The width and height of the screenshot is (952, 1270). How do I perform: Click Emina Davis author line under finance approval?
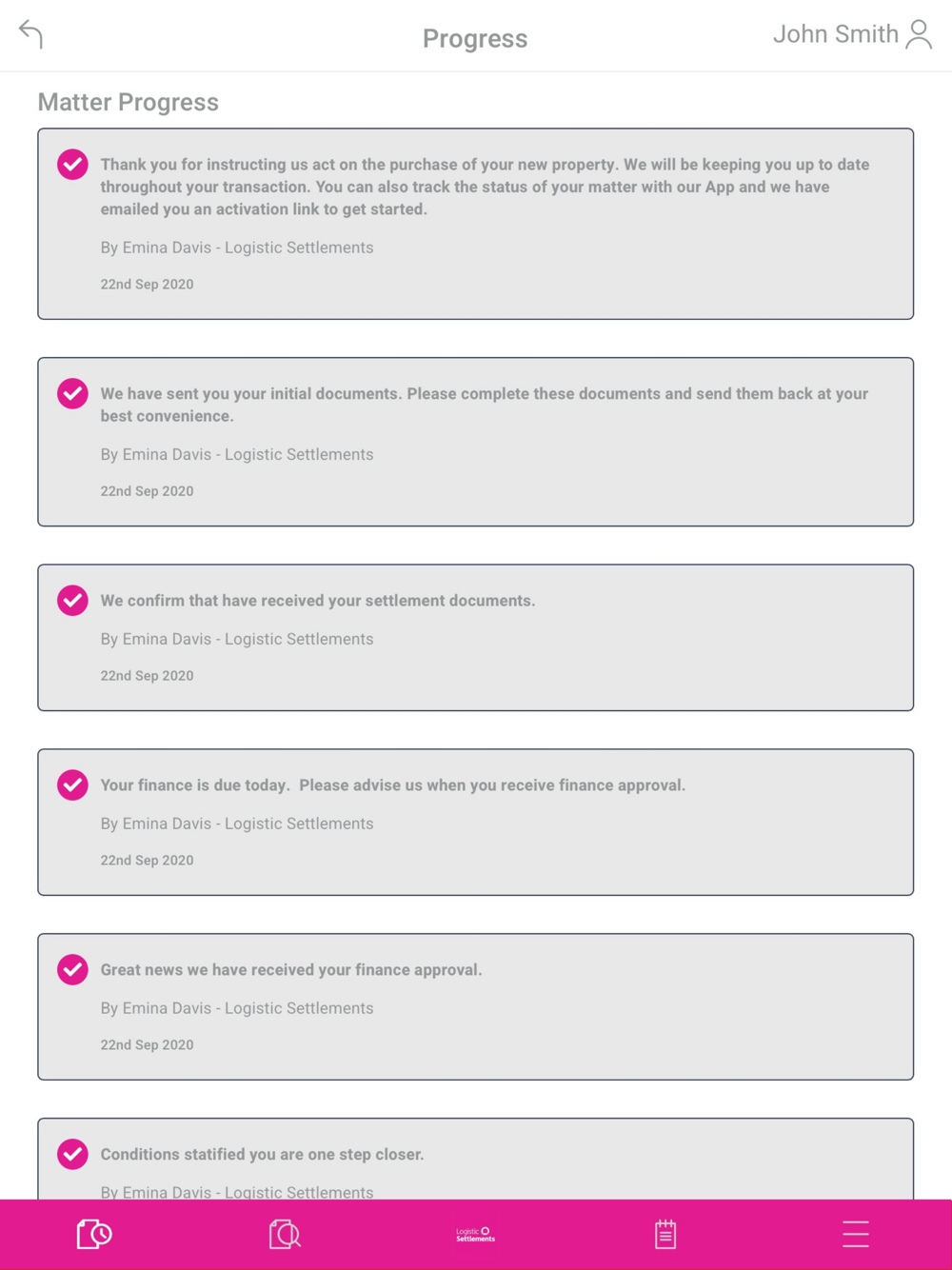click(x=237, y=1008)
